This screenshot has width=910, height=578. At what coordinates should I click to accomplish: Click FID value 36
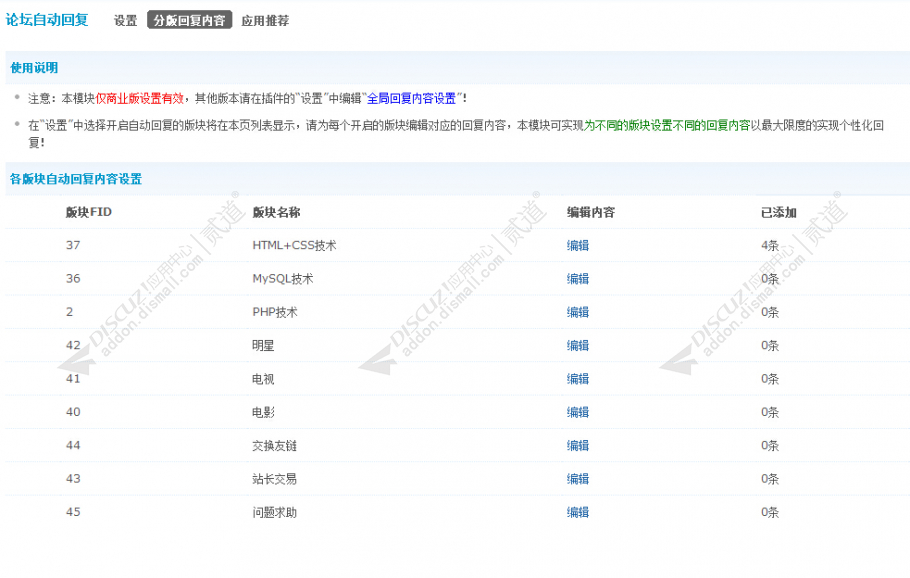[x=73, y=279]
